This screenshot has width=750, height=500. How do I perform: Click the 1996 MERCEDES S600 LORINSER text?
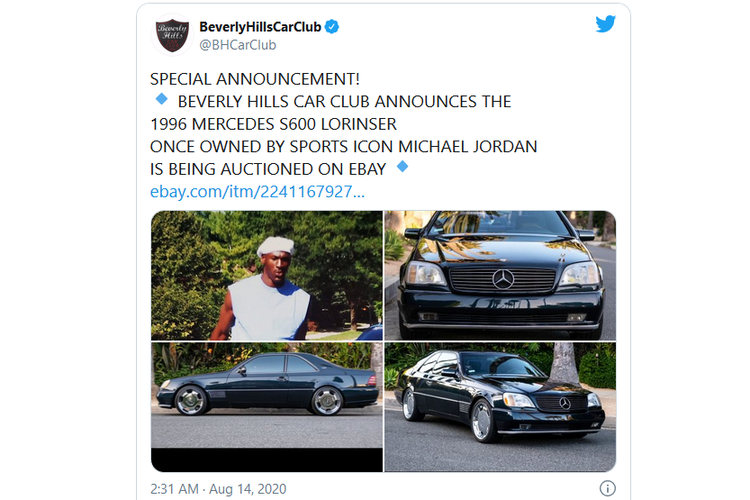274,124
